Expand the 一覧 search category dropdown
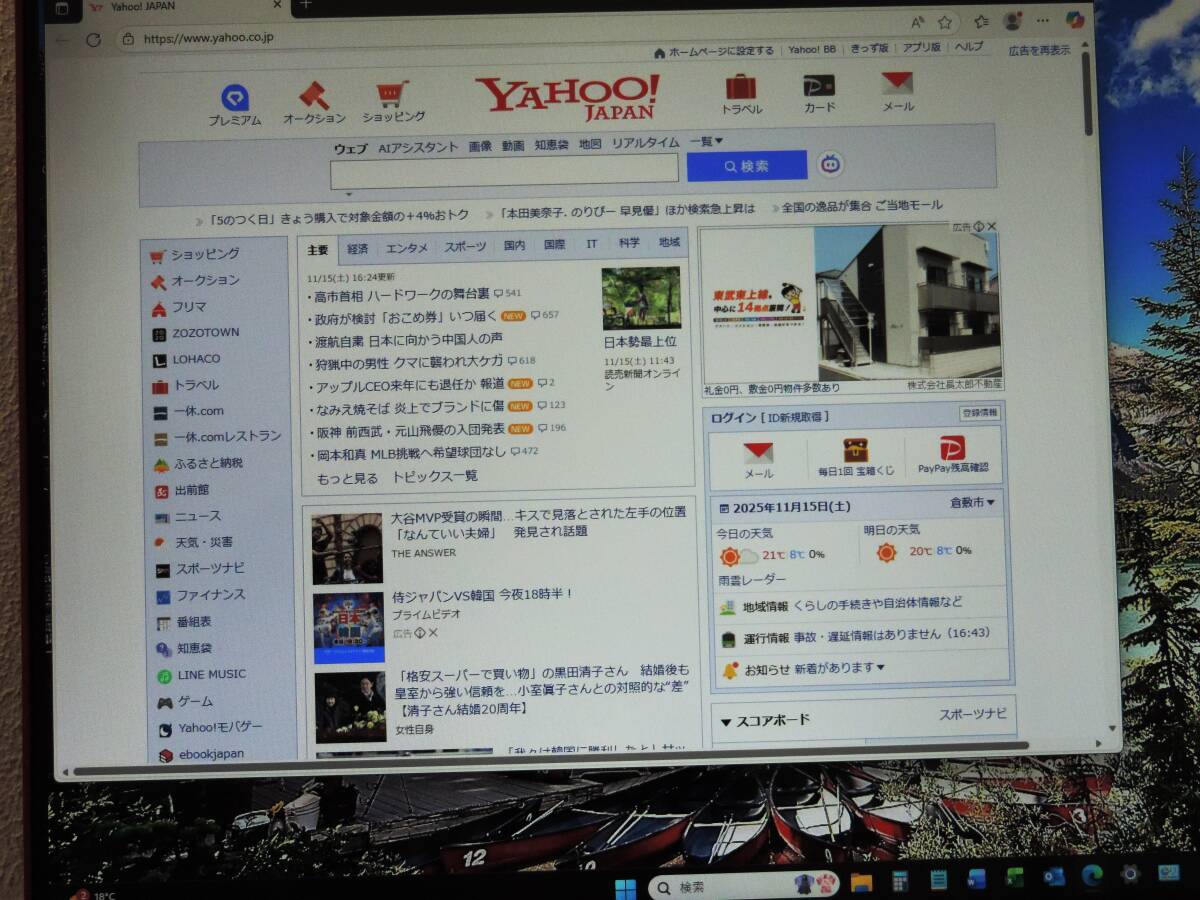This screenshot has width=1200, height=900. click(706, 142)
